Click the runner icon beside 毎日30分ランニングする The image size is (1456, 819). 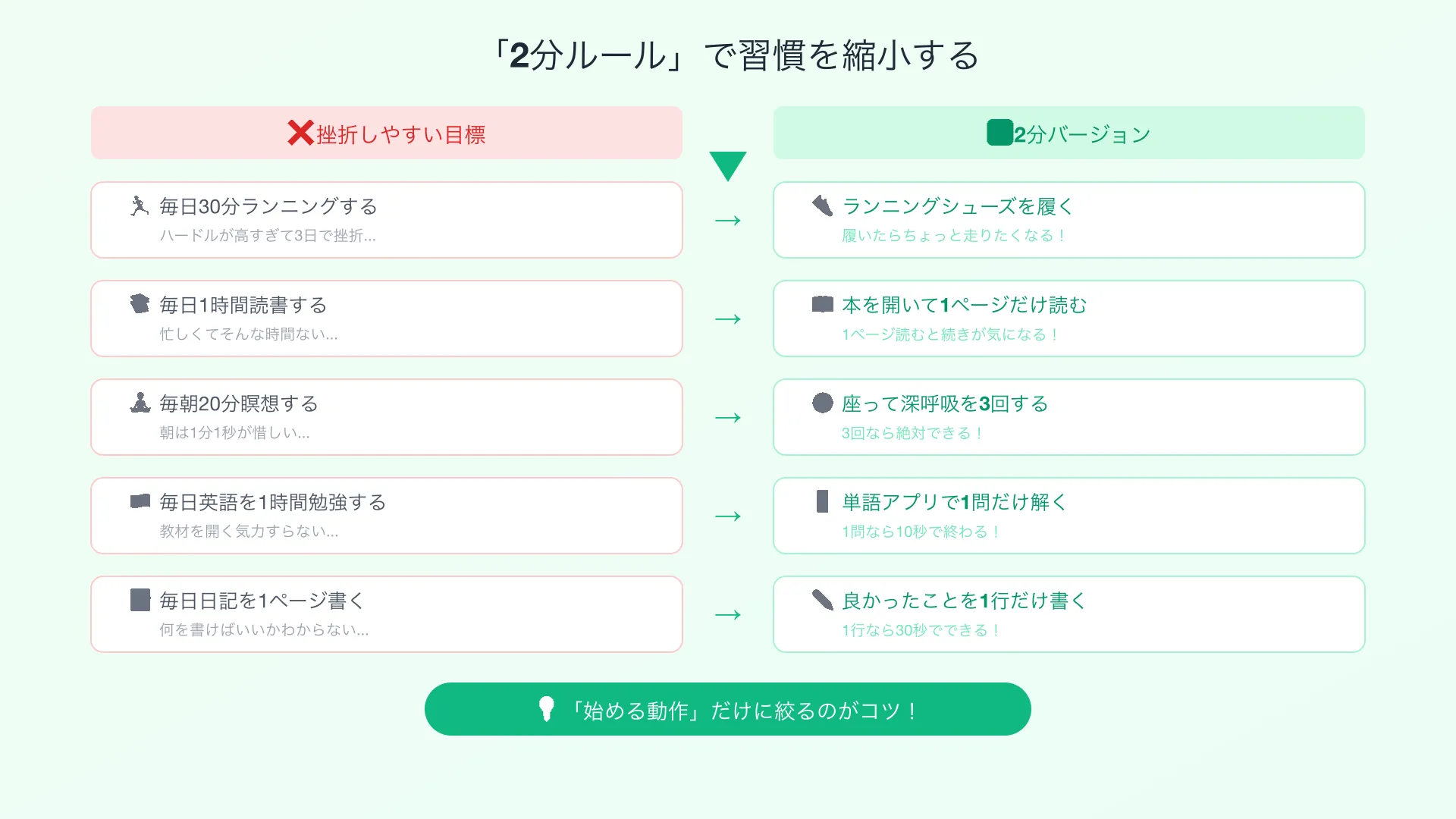click(x=140, y=206)
